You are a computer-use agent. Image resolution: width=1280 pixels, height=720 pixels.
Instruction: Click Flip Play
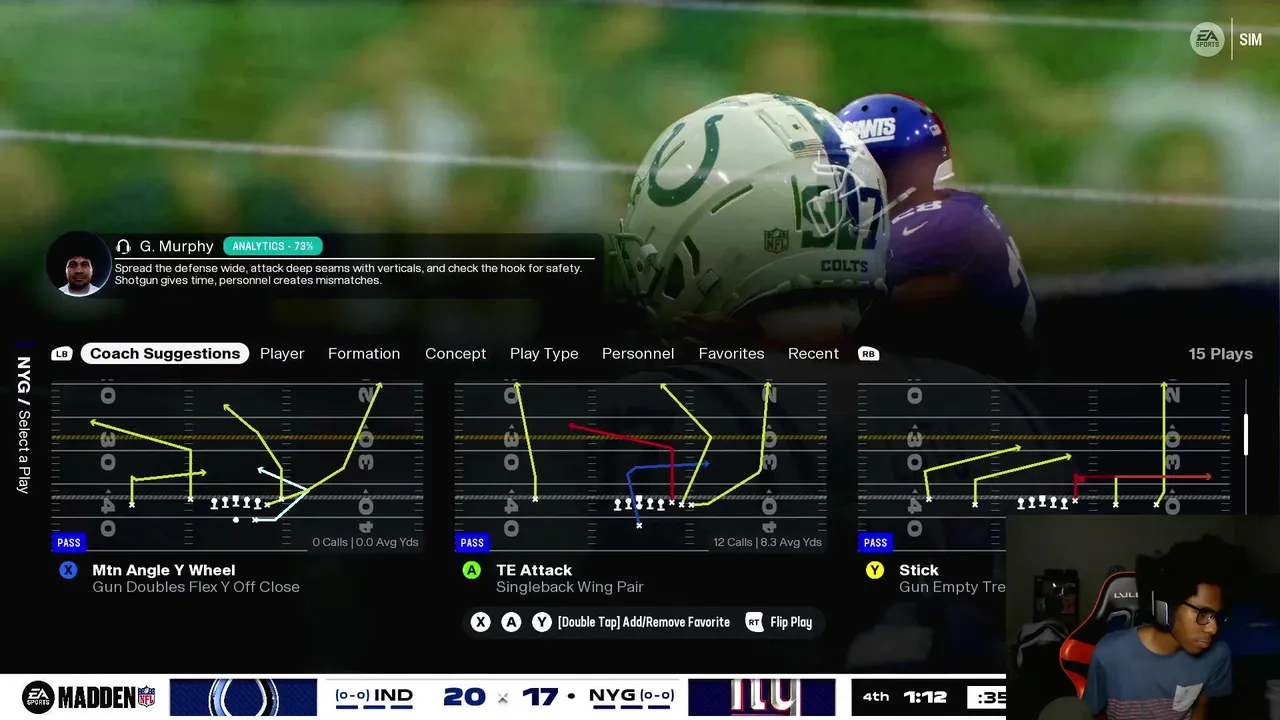click(x=791, y=622)
